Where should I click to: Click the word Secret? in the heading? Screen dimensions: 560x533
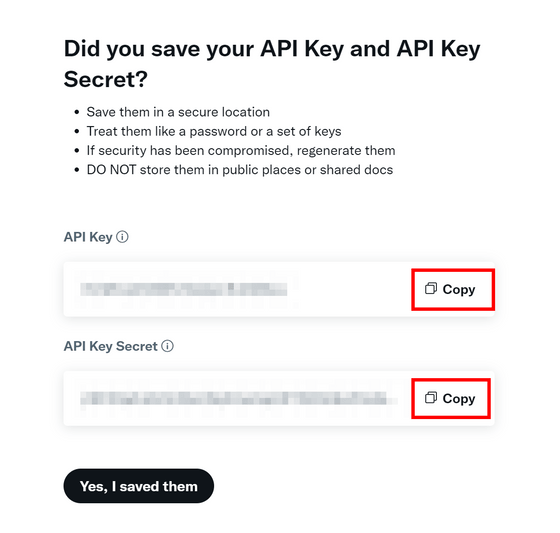(x=106, y=79)
